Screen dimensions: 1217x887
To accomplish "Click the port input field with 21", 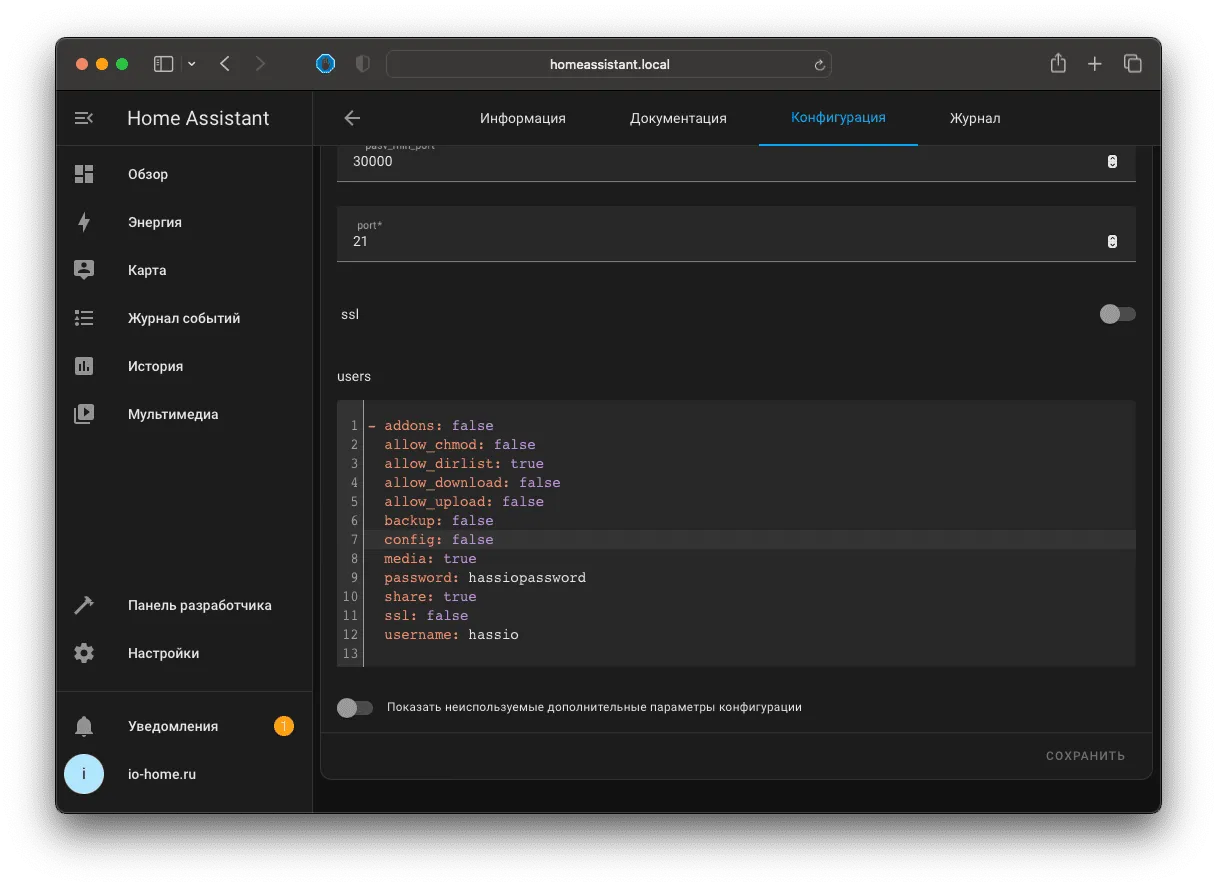I will pyautogui.click(x=736, y=234).
